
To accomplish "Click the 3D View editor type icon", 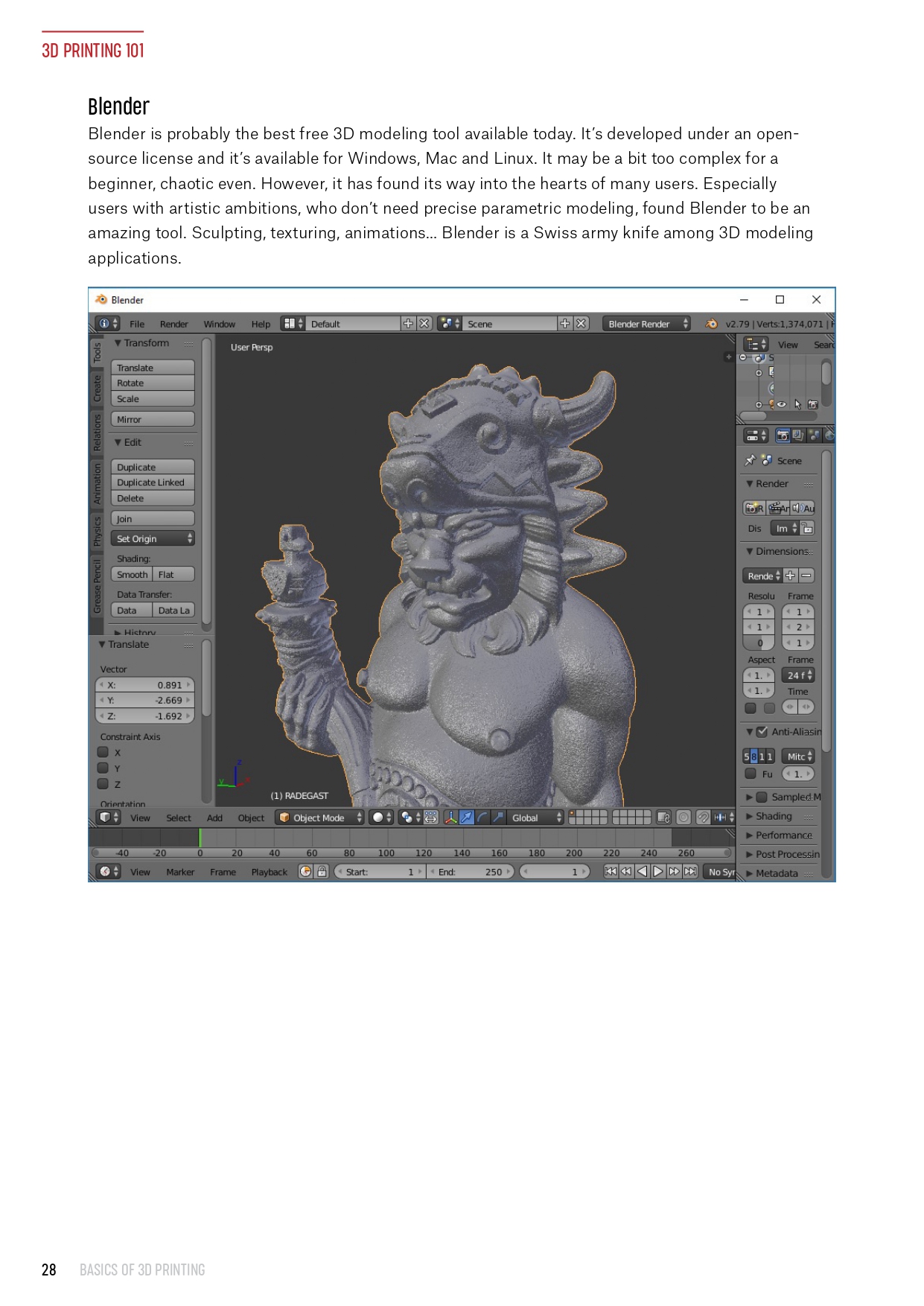I will click(x=109, y=818).
